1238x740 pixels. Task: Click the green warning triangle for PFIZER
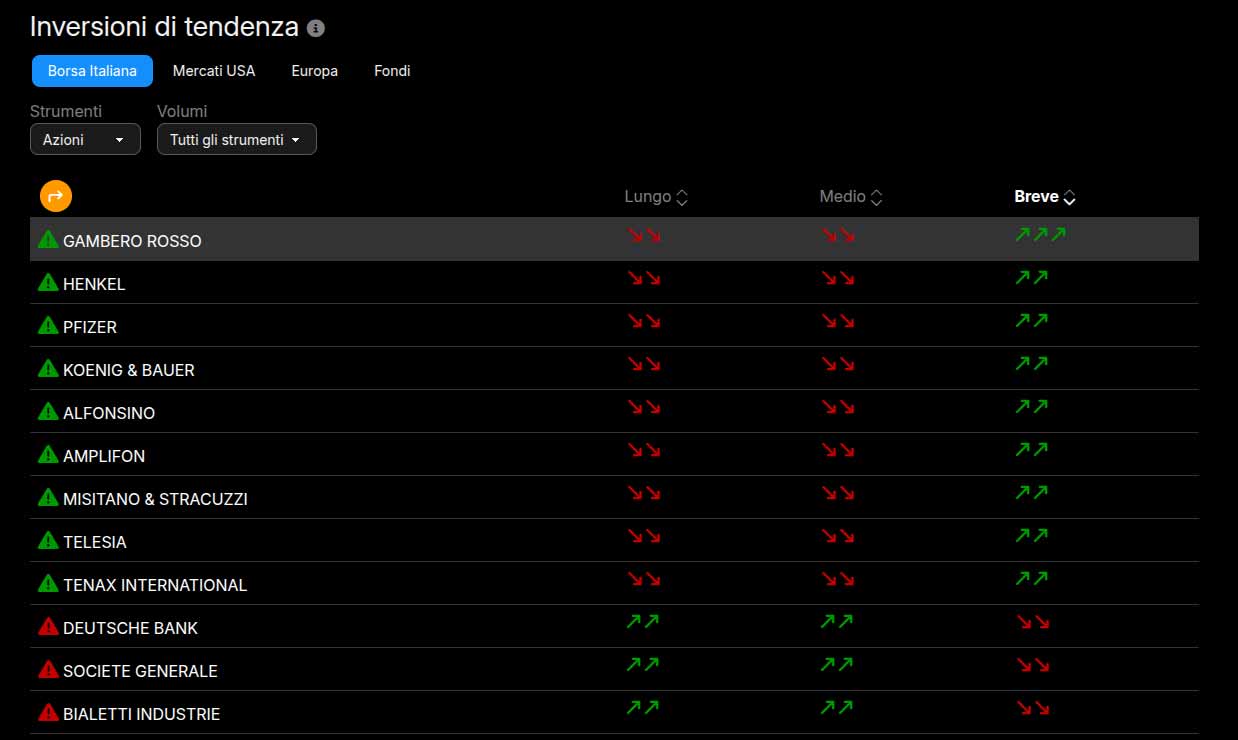pyautogui.click(x=48, y=325)
